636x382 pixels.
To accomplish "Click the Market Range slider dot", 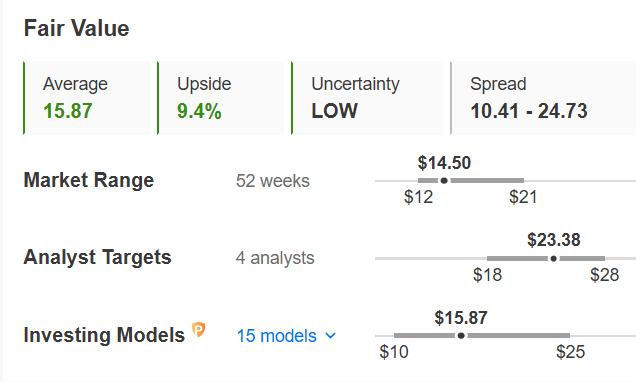I will coord(444,180).
